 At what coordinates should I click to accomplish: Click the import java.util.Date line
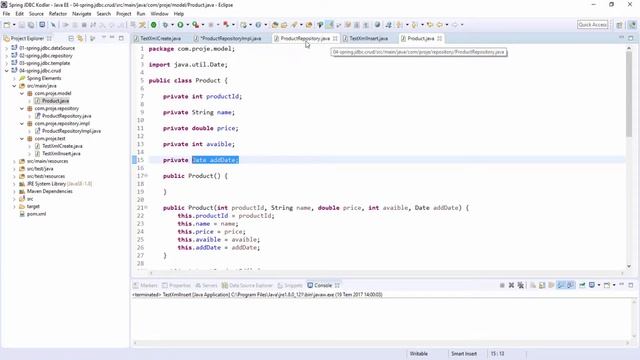tap(188, 64)
